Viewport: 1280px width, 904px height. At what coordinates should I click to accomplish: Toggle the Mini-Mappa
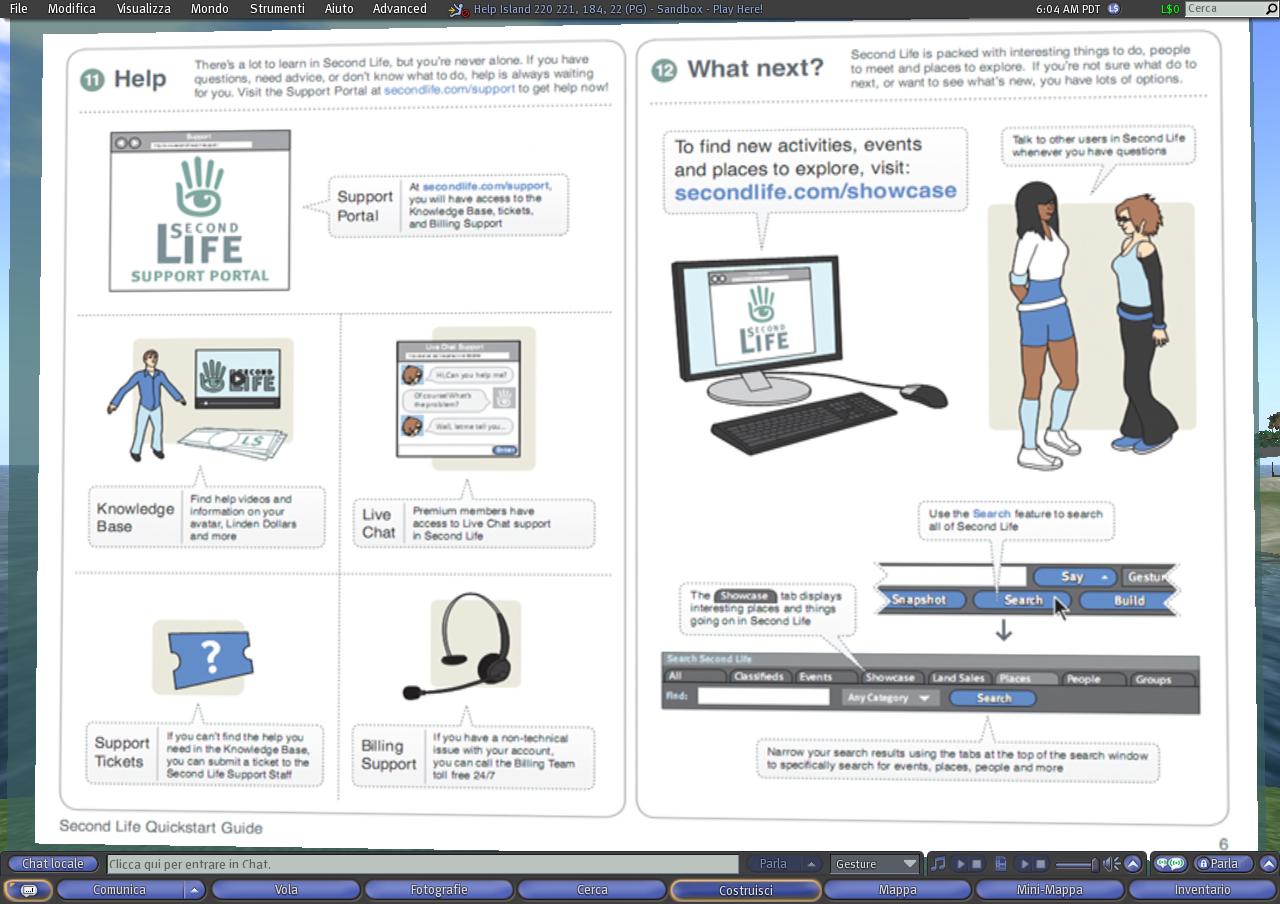[1050, 890]
